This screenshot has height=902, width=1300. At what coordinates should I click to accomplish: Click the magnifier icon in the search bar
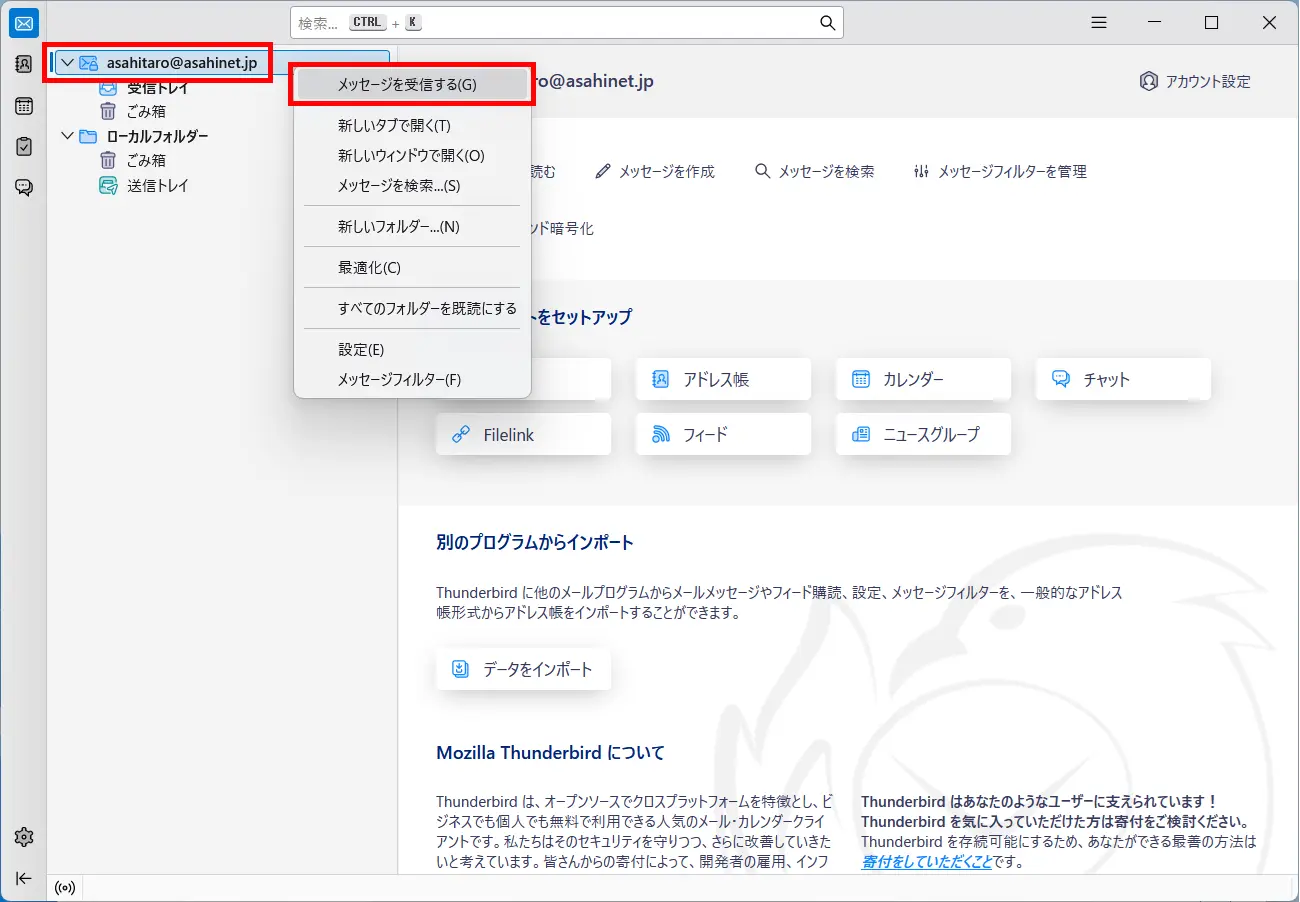[826, 21]
